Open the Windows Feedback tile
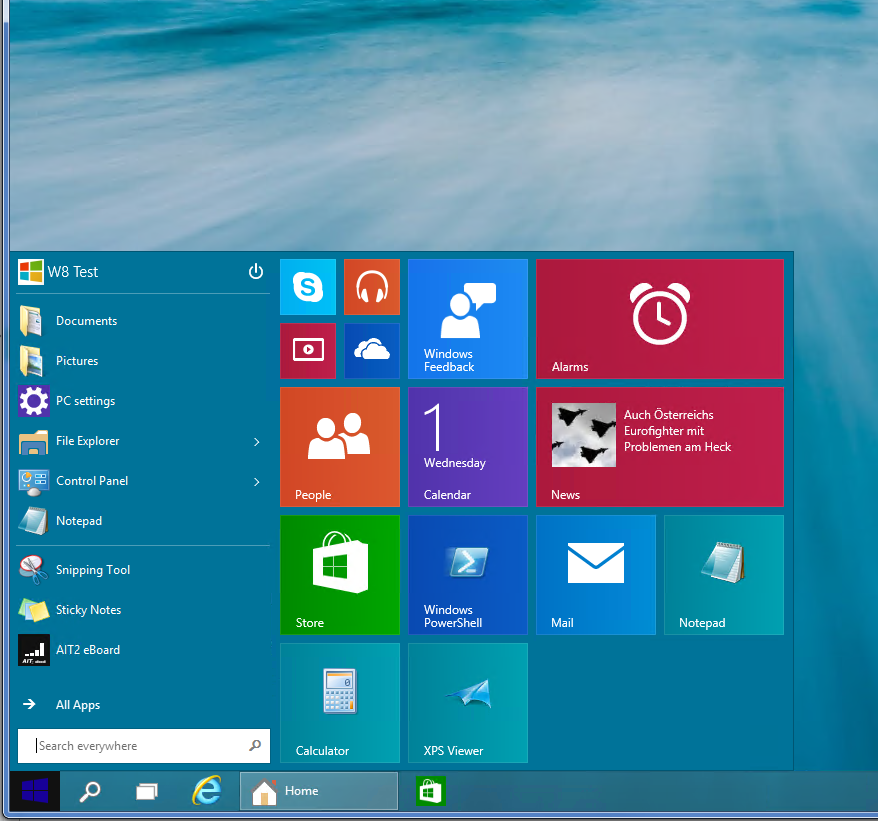Screen dimensions: 878x821 [x=468, y=319]
